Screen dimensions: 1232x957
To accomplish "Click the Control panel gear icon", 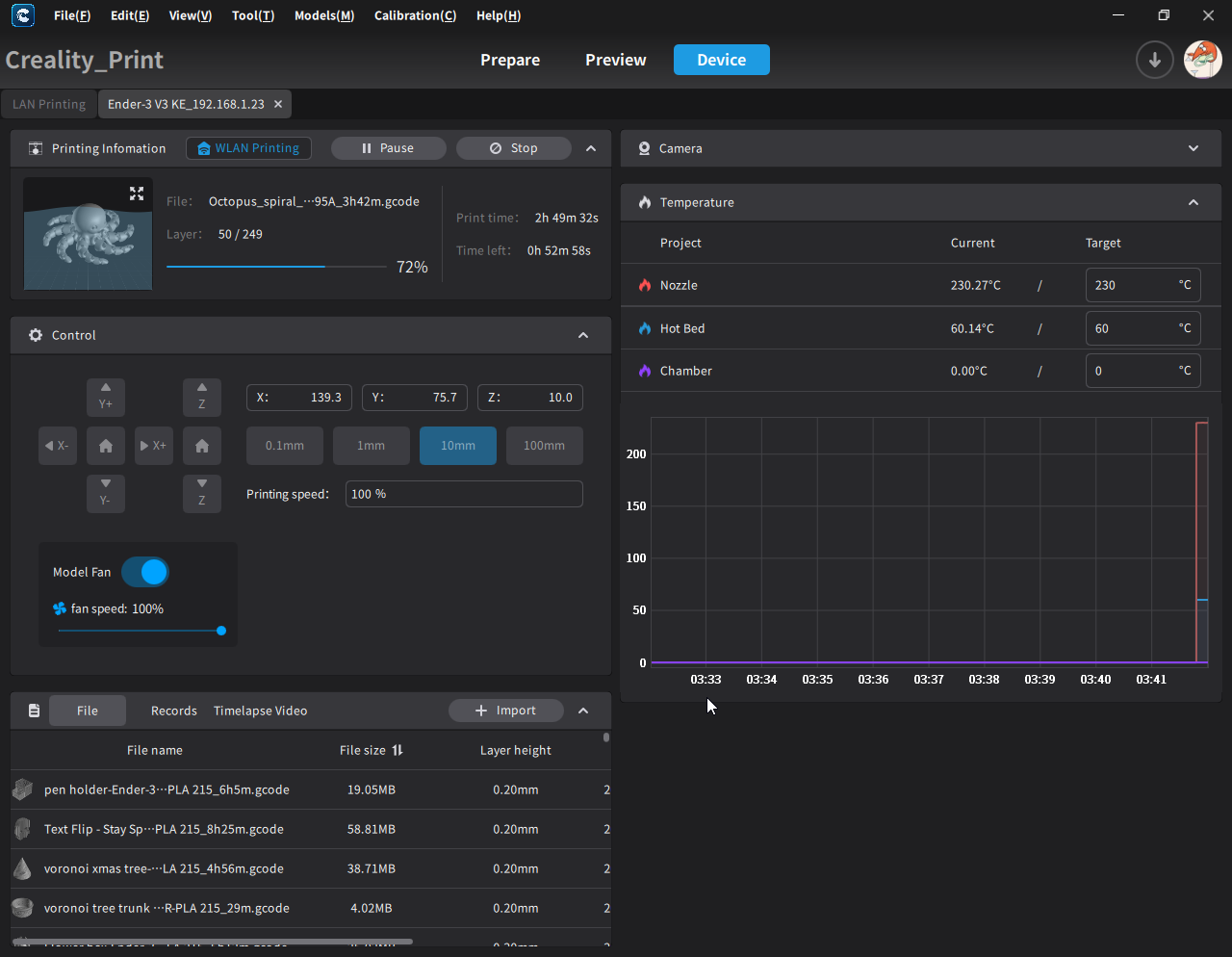I will 36,335.
